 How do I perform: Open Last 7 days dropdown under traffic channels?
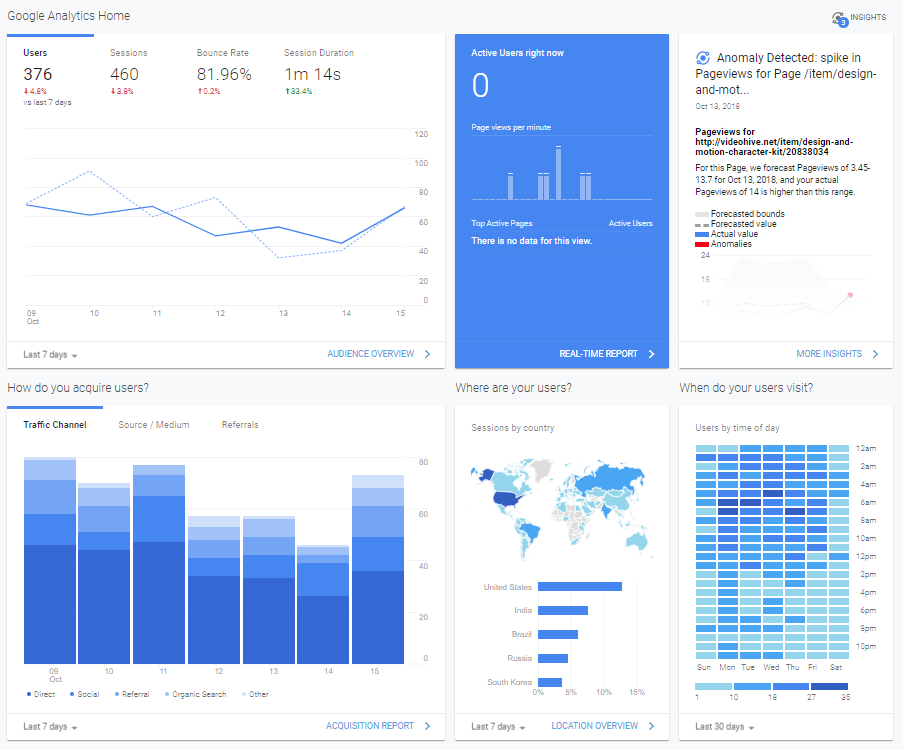[x=50, y=727]
